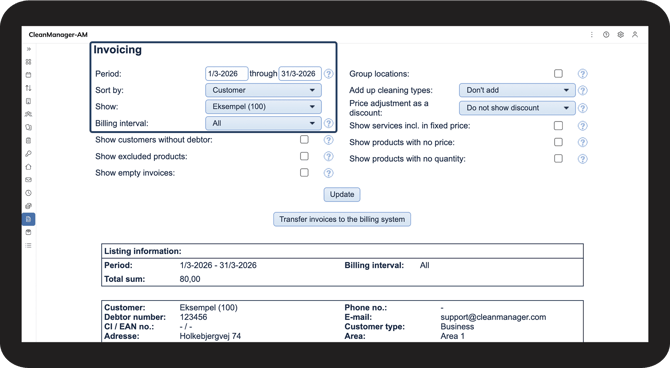The image size is (670, 368).
Task: Click help icon for Show customers without debtor
Action: [328, 140]
